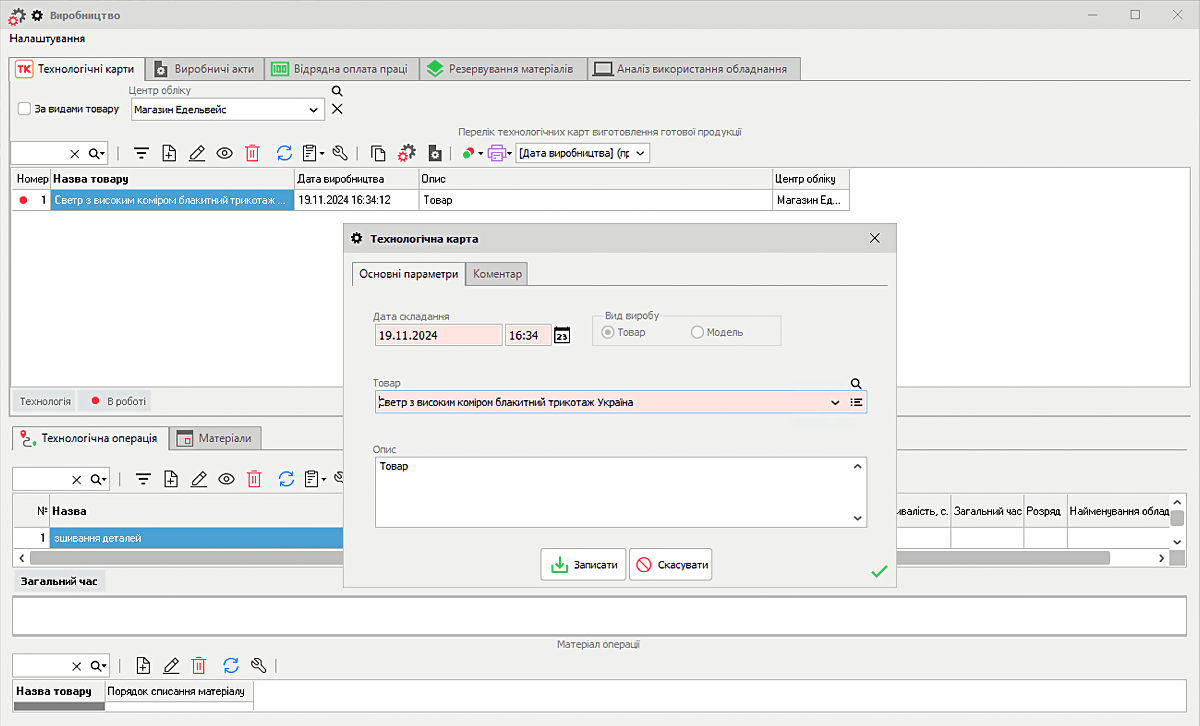Click the search magnifier above the Товар field
Image resolution: width=1200 pixels, height=726 pixels.
(856, 383)
